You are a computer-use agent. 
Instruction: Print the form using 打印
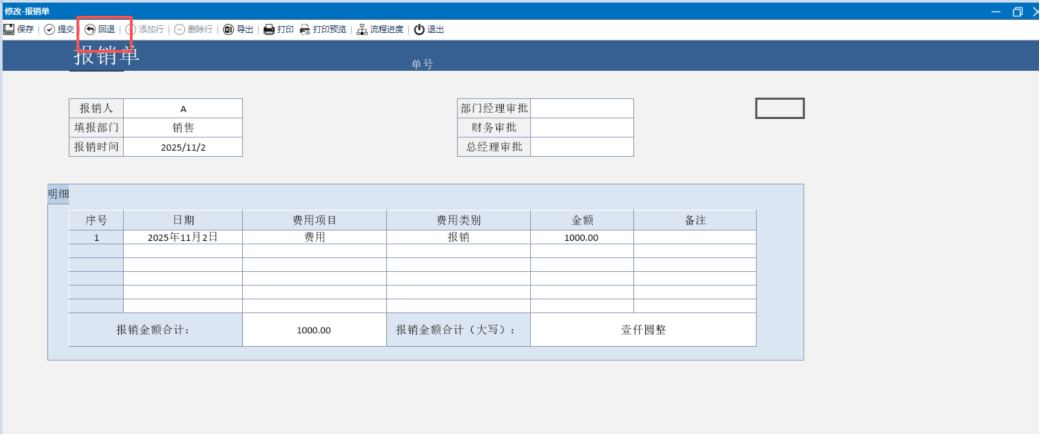coord(279,29)
